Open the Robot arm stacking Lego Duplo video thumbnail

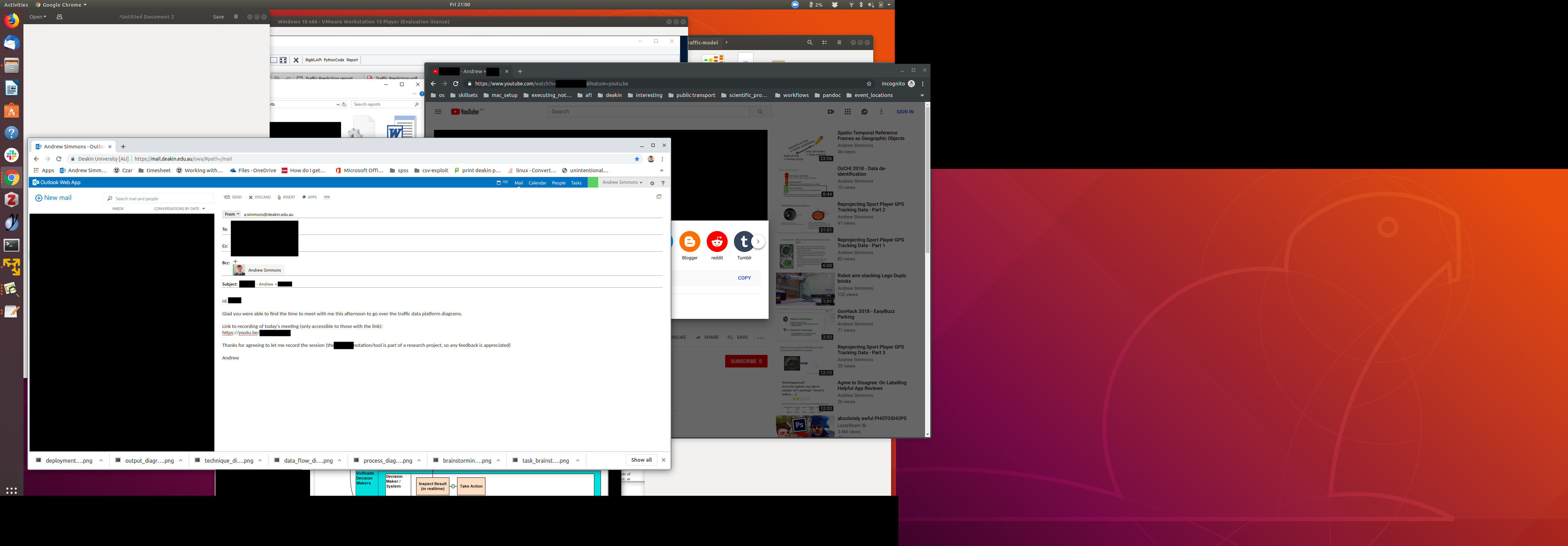(x=805, y=289)
